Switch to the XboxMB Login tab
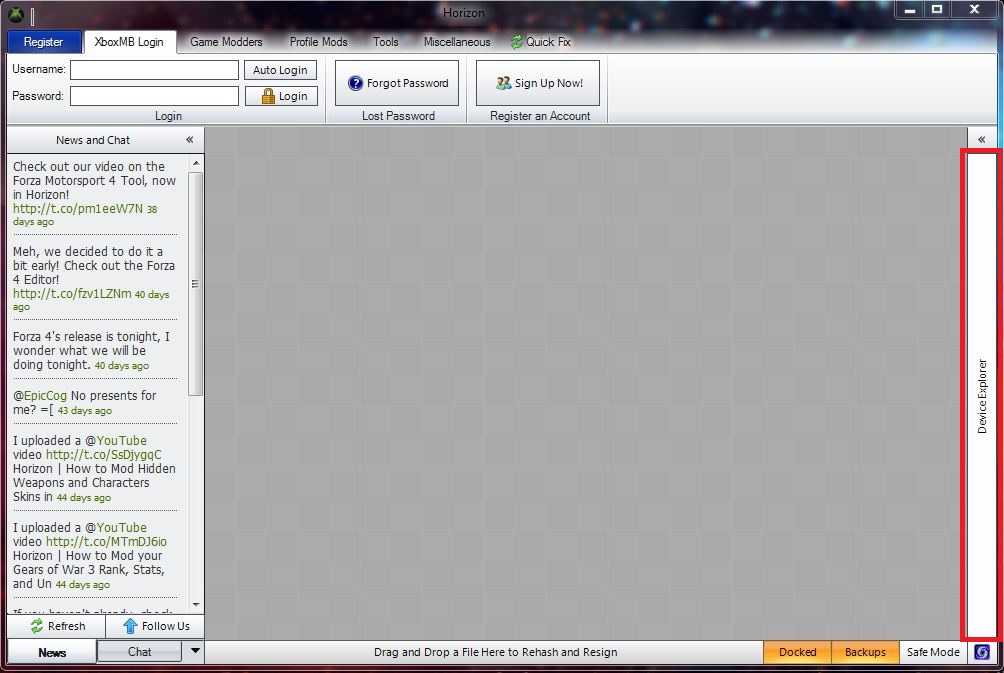Image resolution: width=1004 pixels, height=673 pixels. [x=129, y=42]
